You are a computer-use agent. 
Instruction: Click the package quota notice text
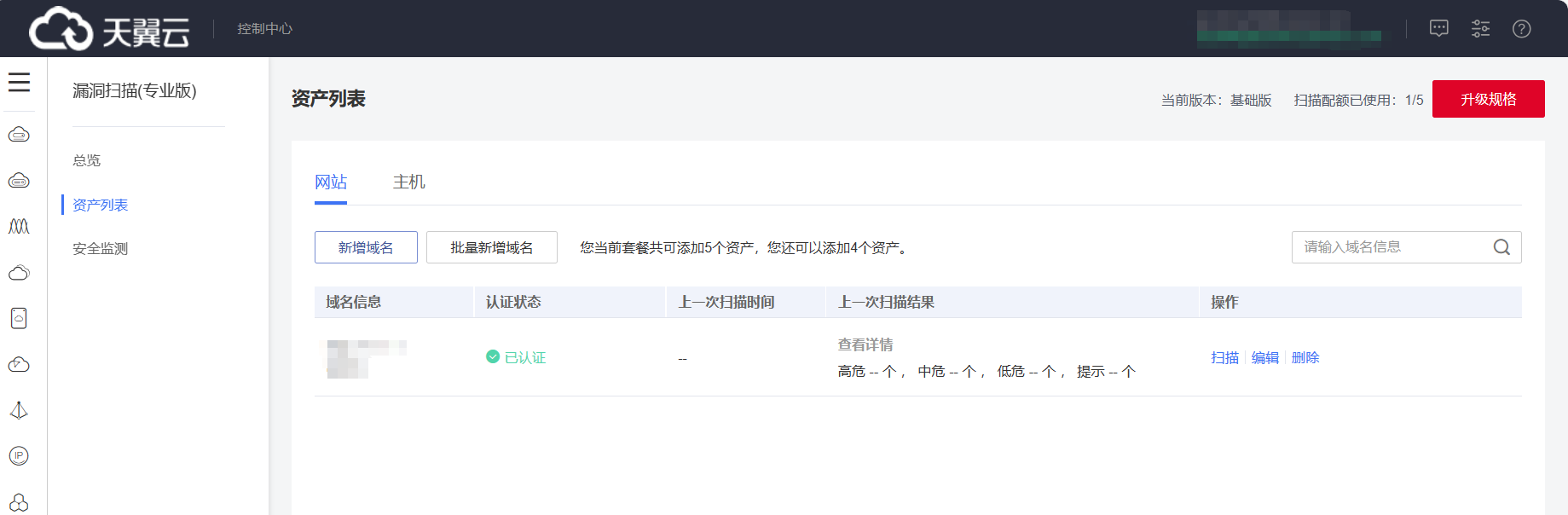(746, 247)
